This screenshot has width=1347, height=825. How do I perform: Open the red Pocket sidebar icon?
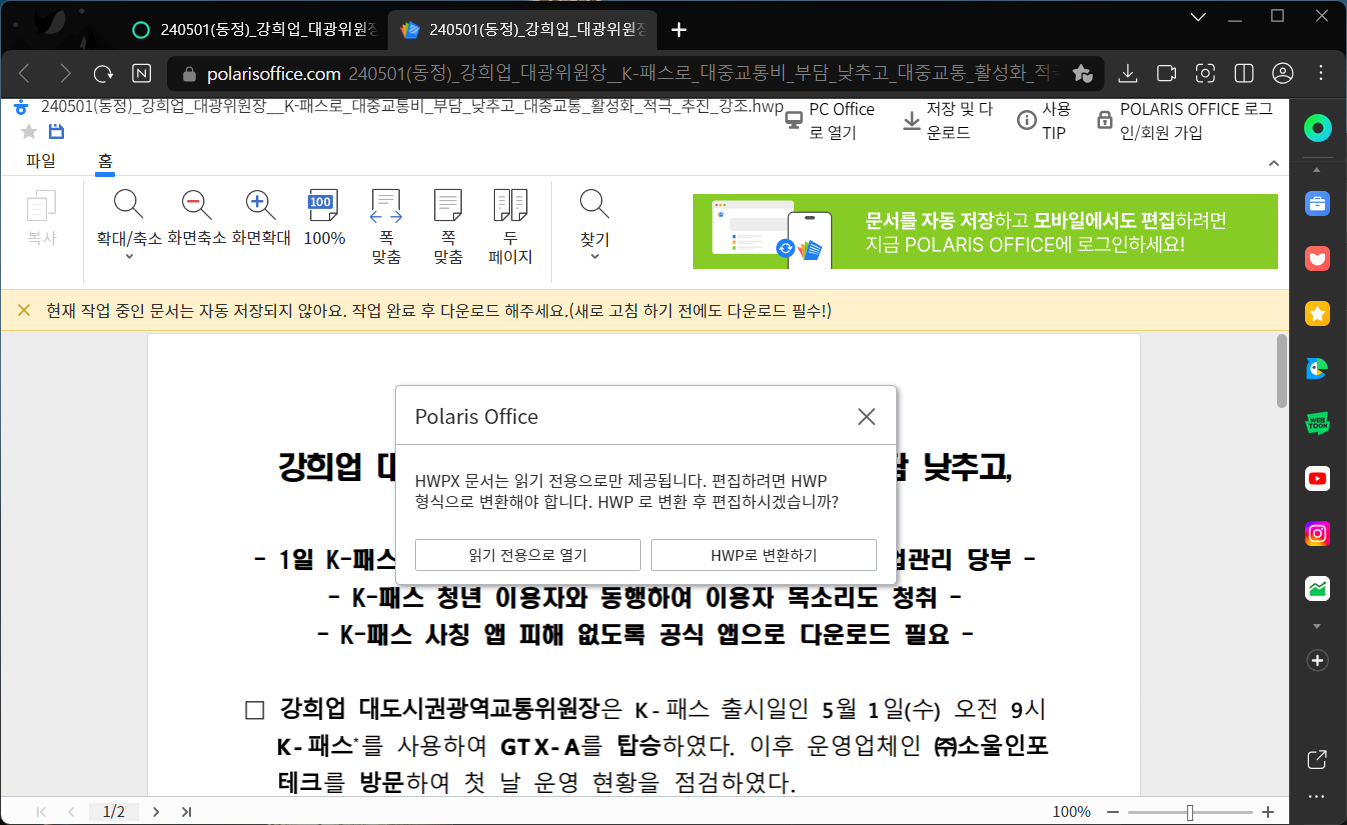(1318, 259)
